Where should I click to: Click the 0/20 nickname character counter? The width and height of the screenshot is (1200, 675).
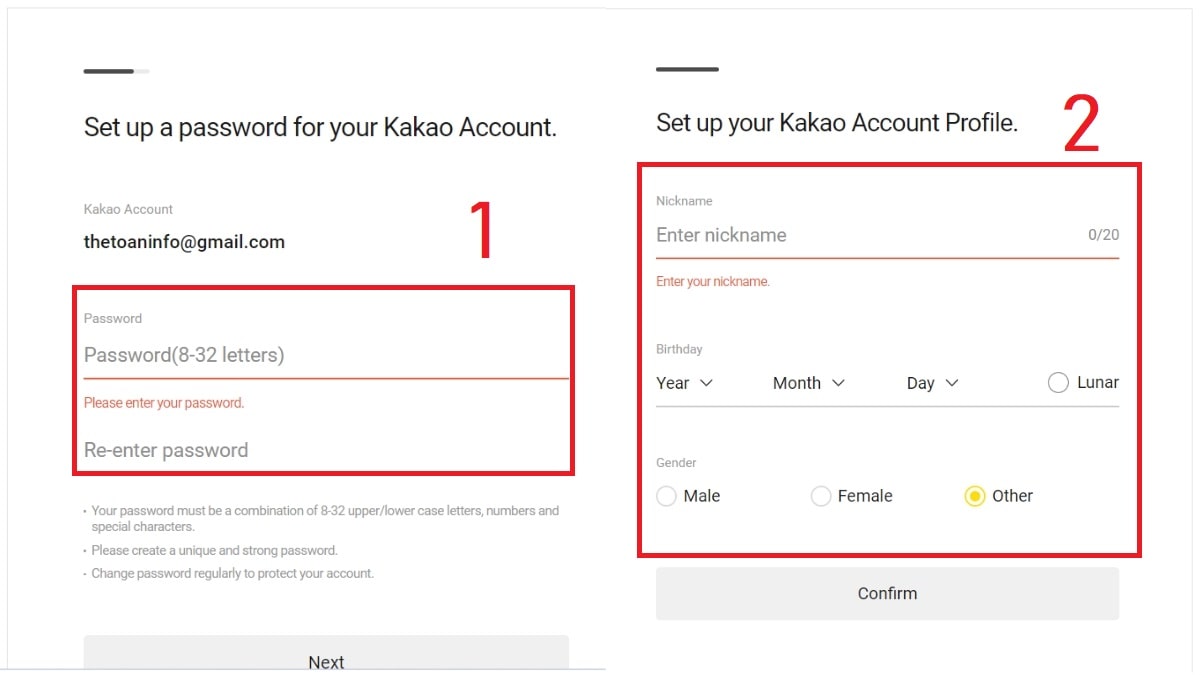pyautogui.click(x=1103, y=235)
